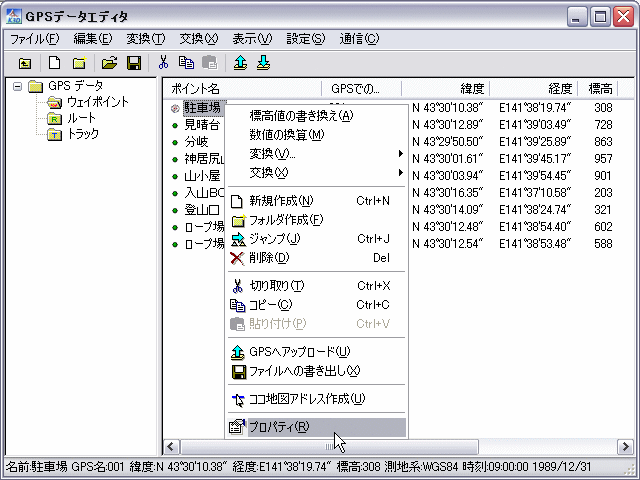Click the copy toolbar icon
Viewport: 640px width, 480px height.
pos(186,62)
